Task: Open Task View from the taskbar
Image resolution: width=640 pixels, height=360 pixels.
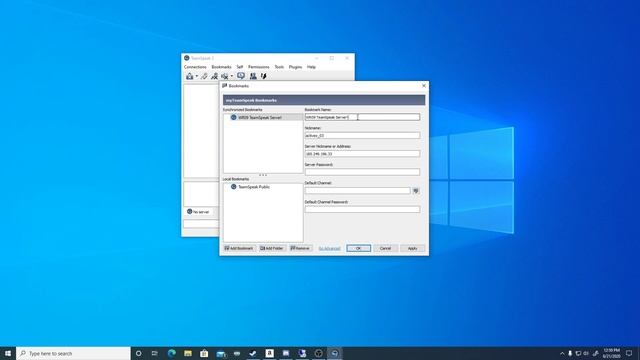Action: pos(155,353)
